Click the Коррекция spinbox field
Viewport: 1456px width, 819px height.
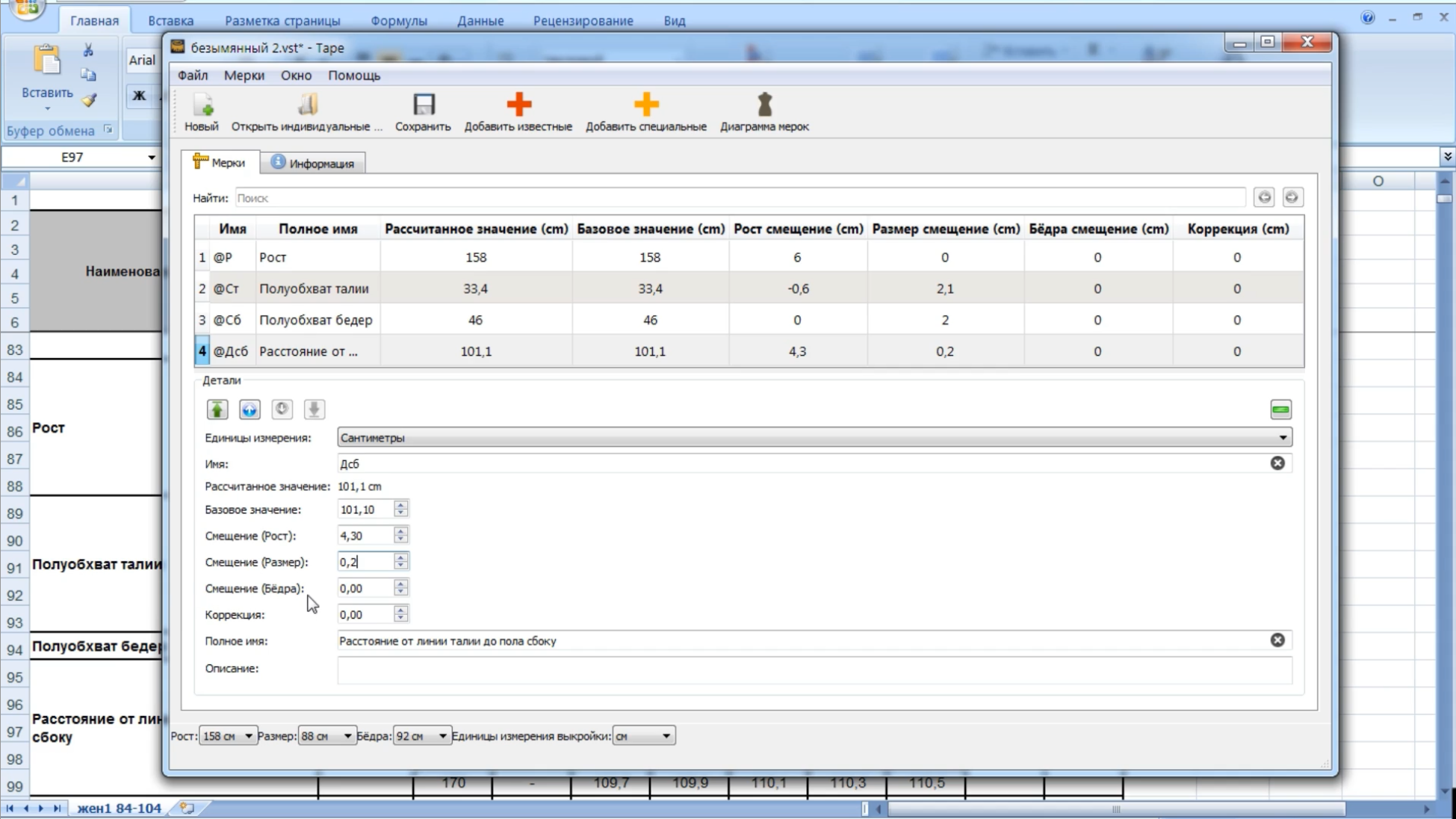pyautogui.click(x=365, y=615)
